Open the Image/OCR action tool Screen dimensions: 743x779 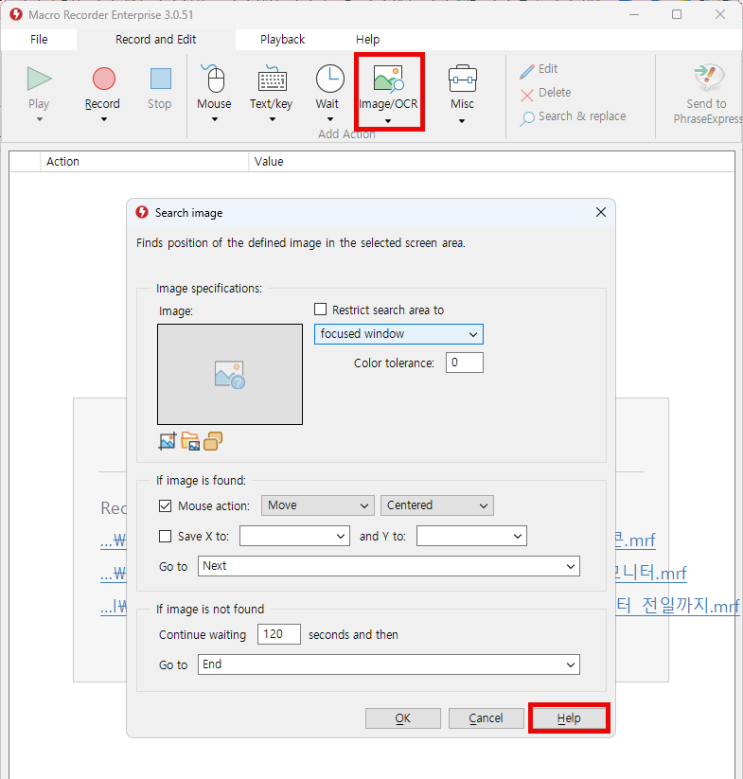coord(388,79)
